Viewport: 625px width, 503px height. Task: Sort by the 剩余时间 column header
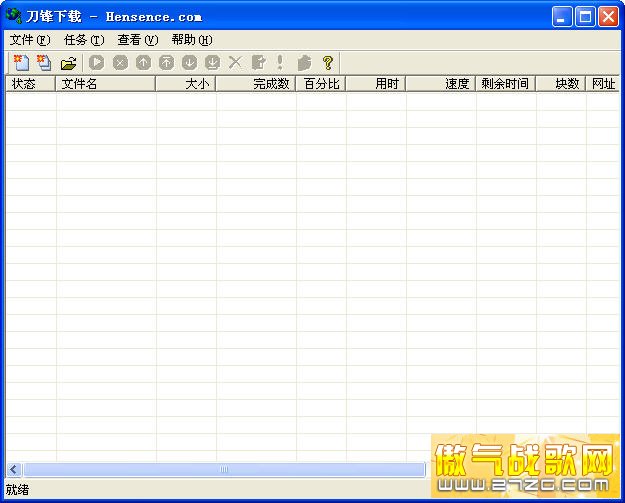point(506,84)
